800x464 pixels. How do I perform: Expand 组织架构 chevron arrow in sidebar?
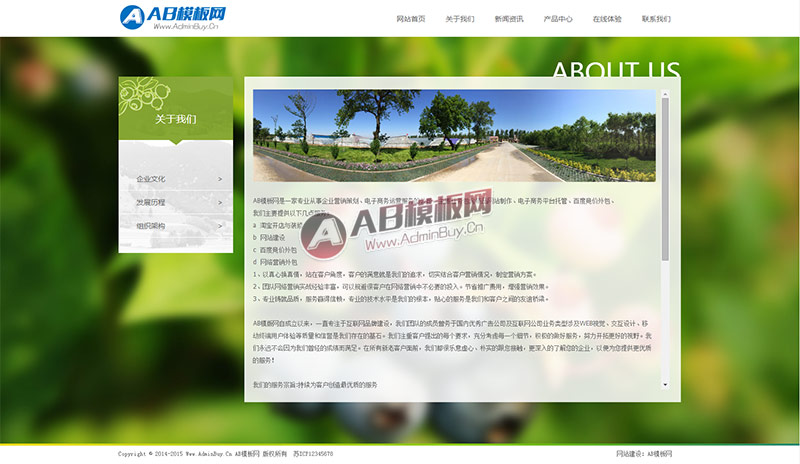(x=220, y=226)
